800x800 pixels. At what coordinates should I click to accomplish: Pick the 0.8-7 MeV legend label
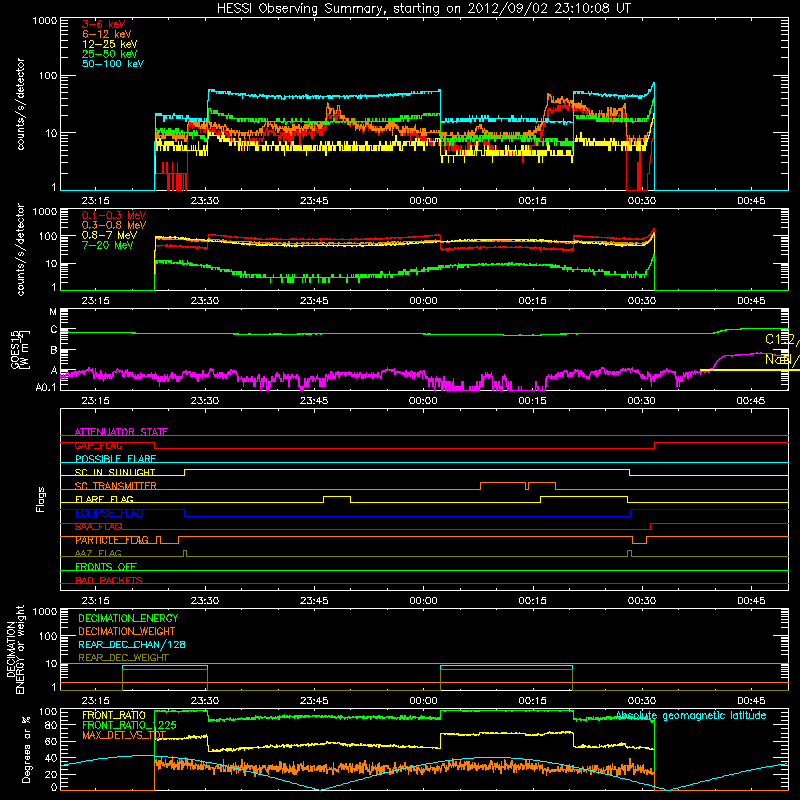[109, 235]
